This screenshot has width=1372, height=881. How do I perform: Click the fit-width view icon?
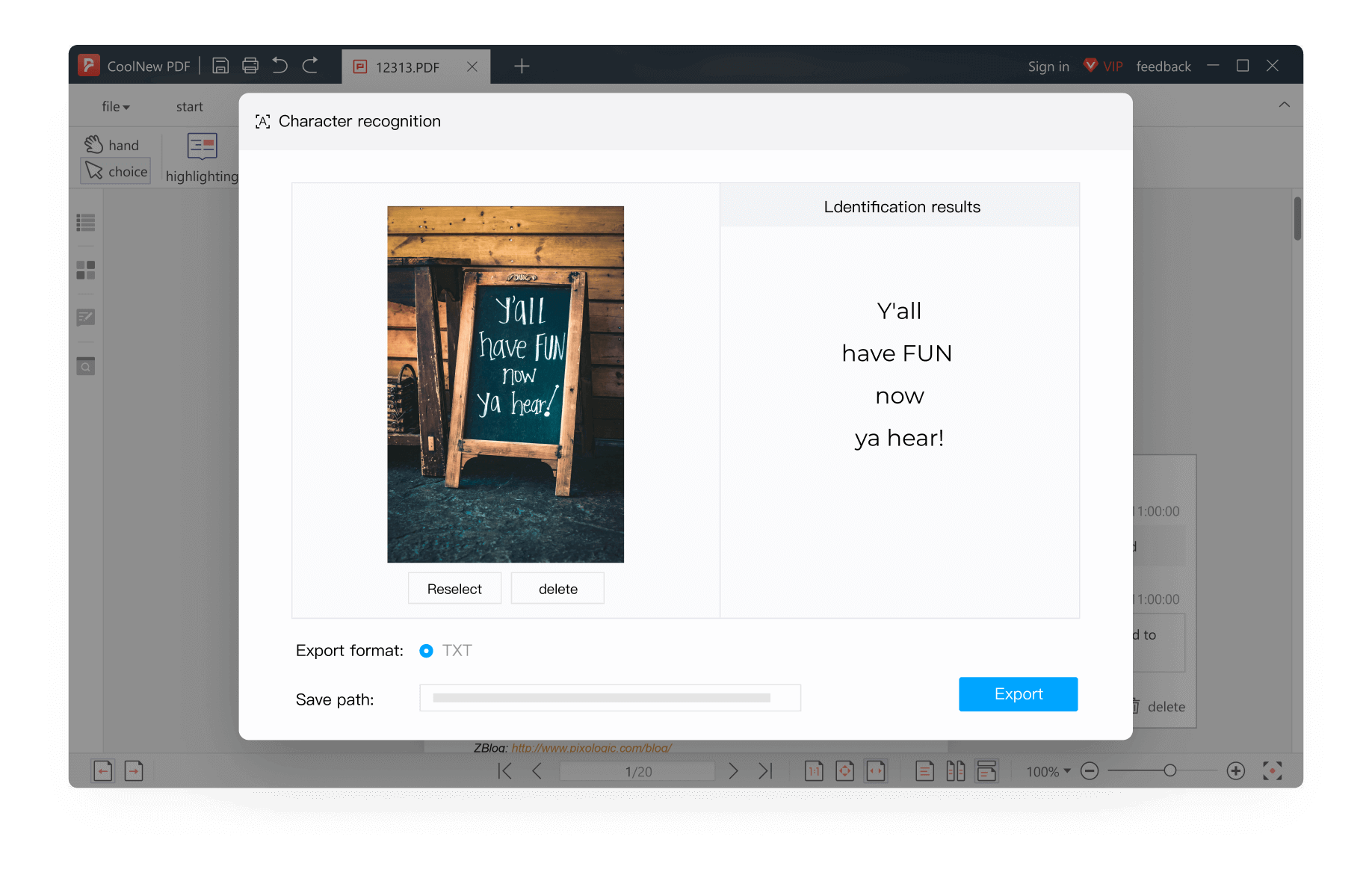(877, 770)
